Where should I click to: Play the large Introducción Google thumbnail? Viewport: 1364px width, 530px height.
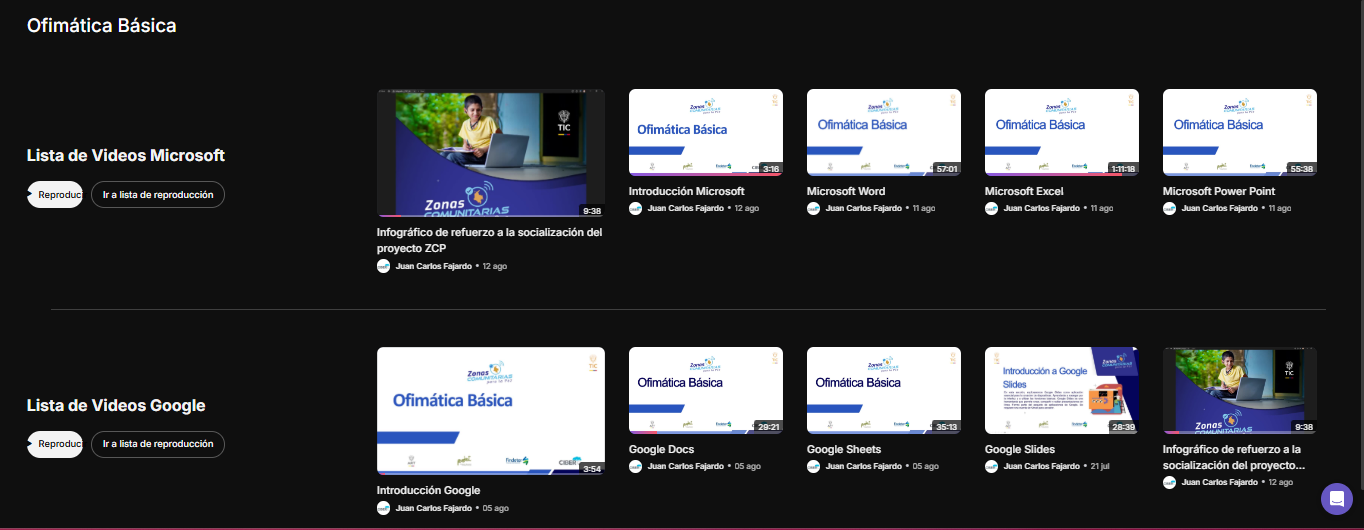point(490,410)
